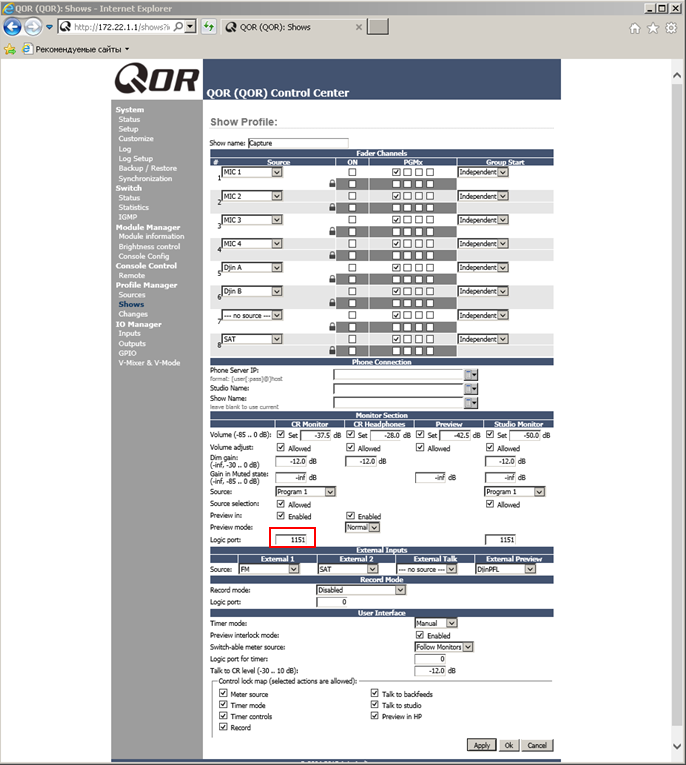The image size is (686, 765).
Task: Uncheck Meter source in control lock map
Action: pyautogui.click(x=223, y=693)
